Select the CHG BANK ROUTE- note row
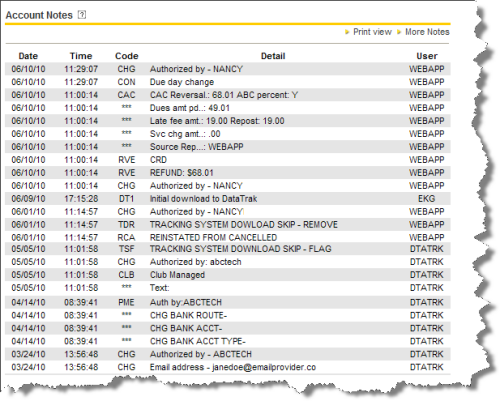The image size is (500, 401). pyautogui.click(x=228, y=315)
